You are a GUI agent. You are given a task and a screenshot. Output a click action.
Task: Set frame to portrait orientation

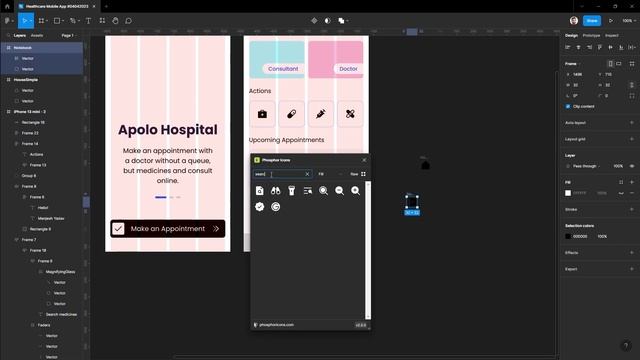tap(610, 64)
